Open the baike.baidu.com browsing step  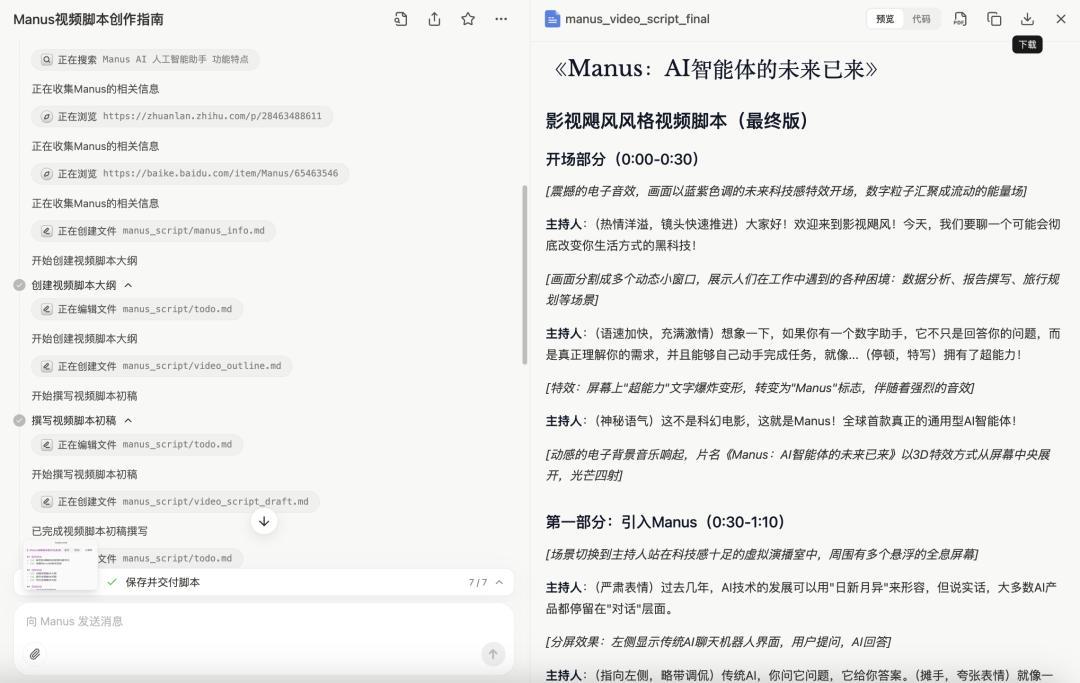pos(189,174)
